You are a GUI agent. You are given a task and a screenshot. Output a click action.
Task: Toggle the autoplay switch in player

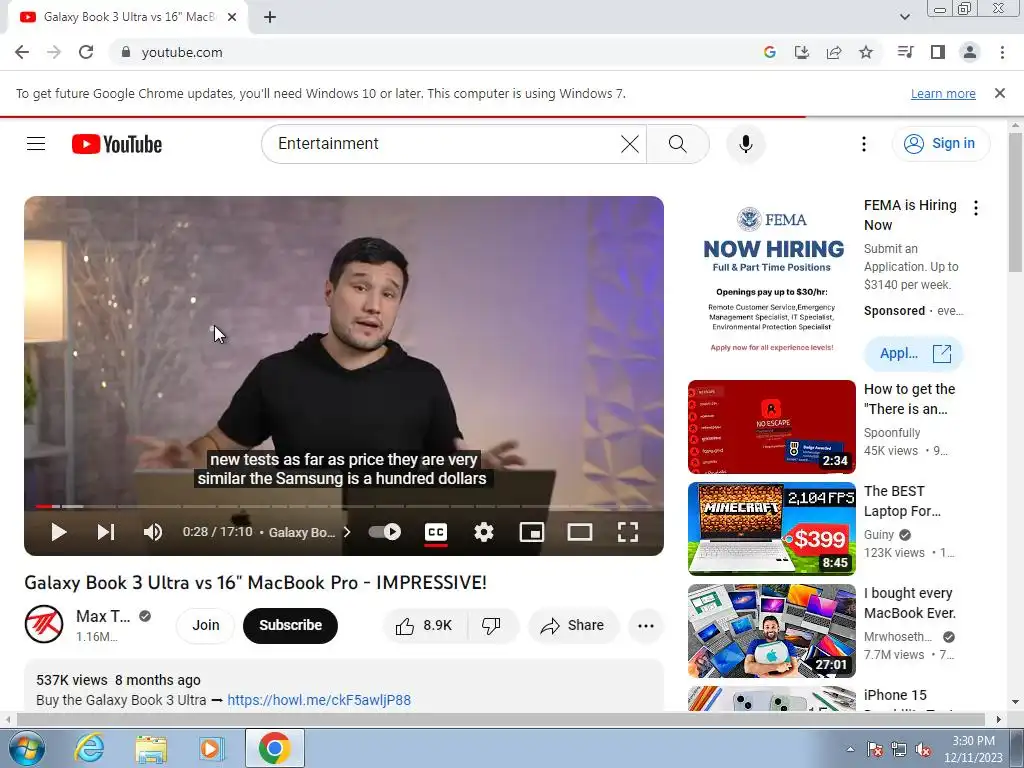385,532
